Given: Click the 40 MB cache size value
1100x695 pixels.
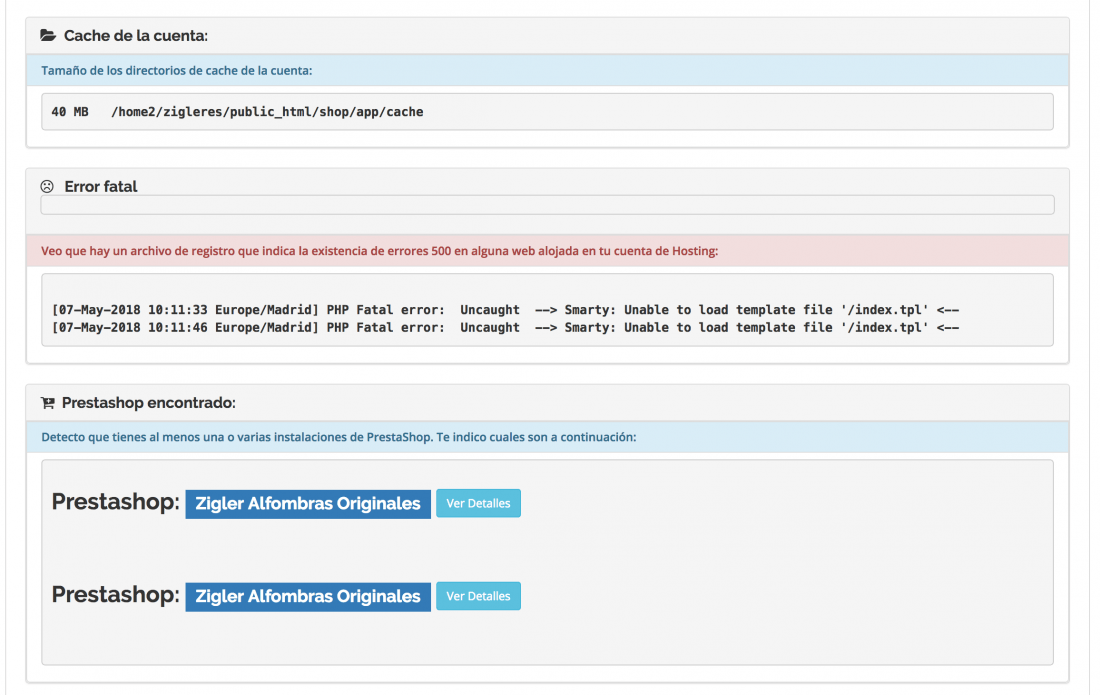Looking at the screenshot, I should tap(70, 112).
